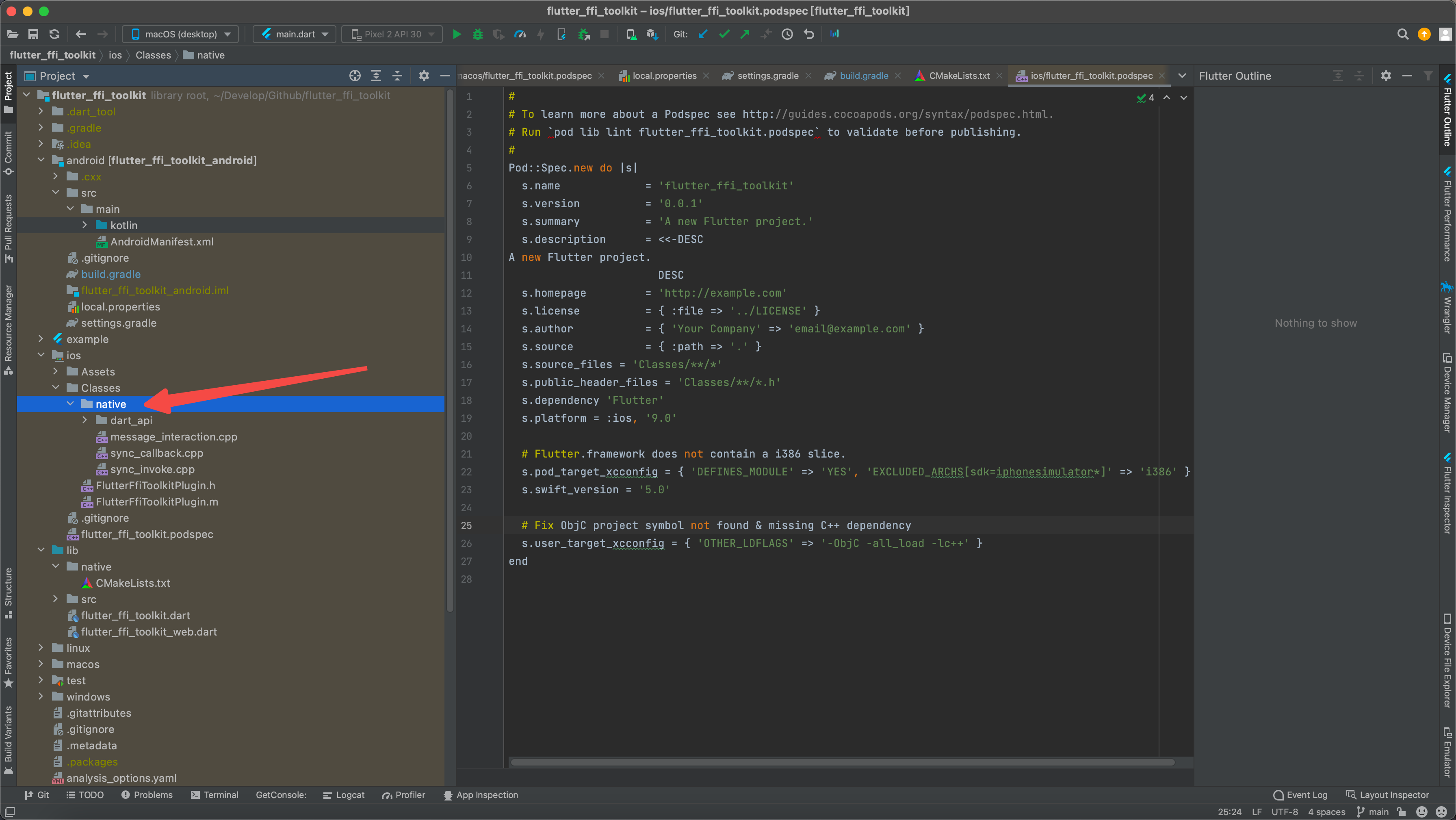1456x820 pixels.
Task: Toggle the Structure tool window
Action: (x=9, y=592)
